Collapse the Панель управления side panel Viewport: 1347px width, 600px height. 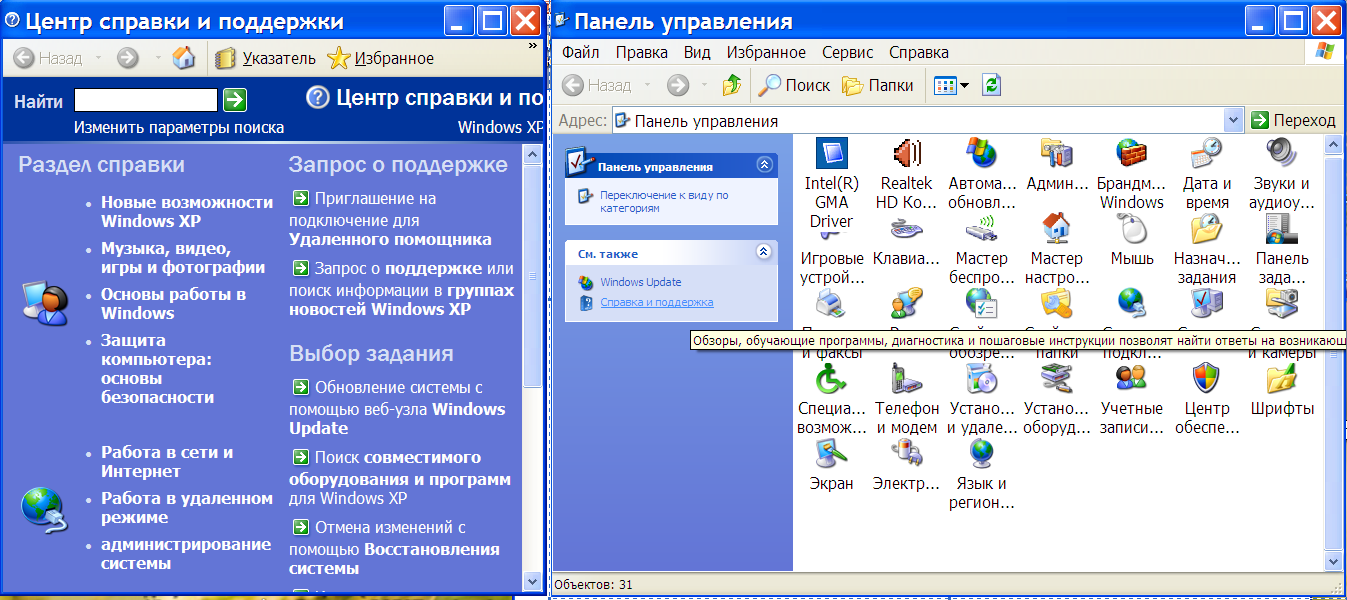765,165
